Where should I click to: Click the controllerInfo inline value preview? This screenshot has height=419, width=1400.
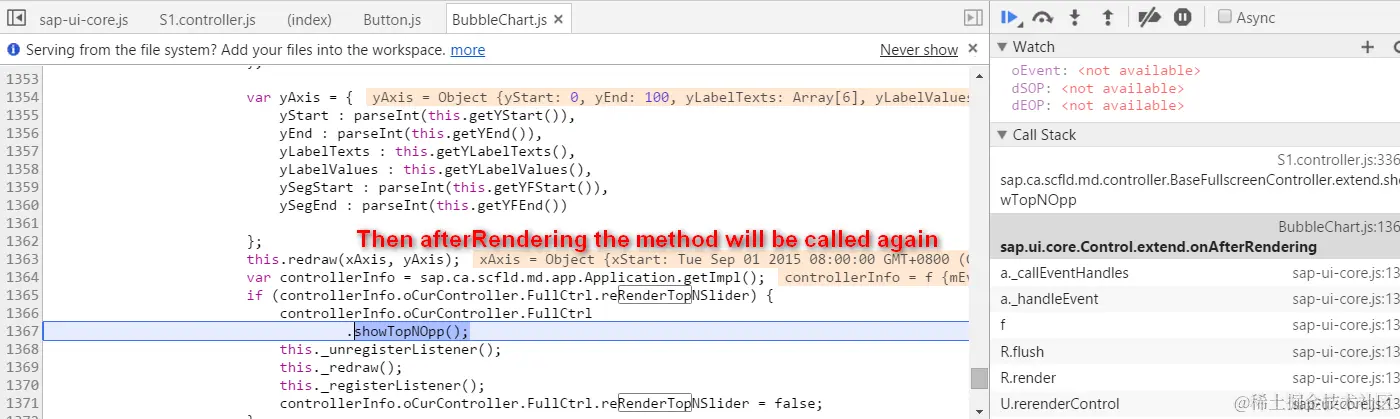pos(875,277)
